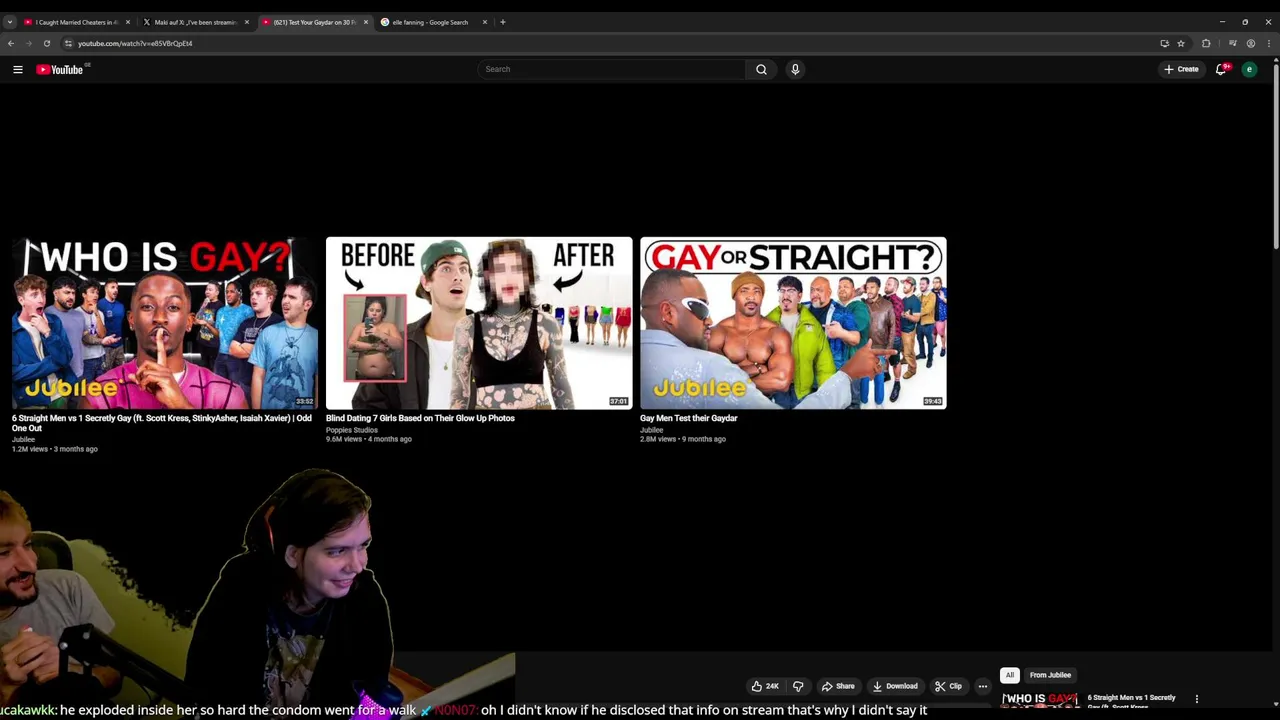This screenshot has width=1280, height=720.
Task: Open the tab search dropdown arrow
Action: click(10, 22)
